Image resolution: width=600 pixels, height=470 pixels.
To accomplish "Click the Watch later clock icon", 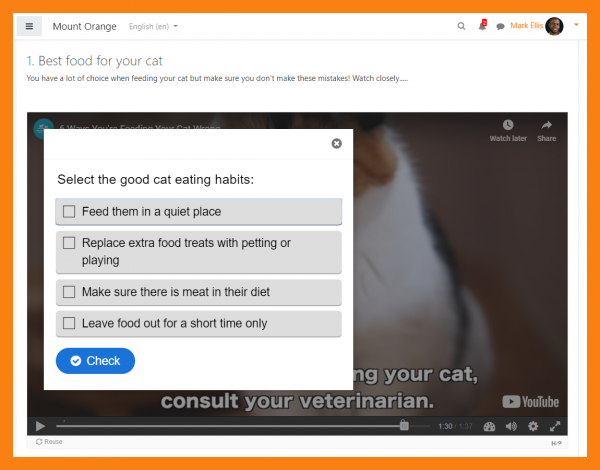I will click(x=508, y=125).
